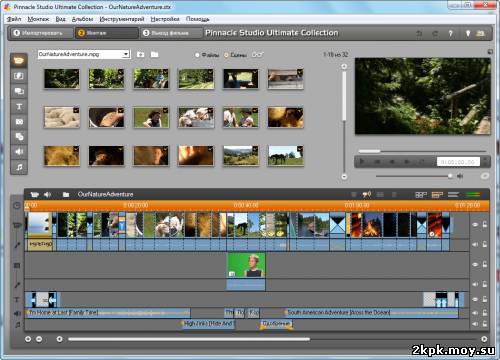Adjust the player volume slider knob
Screen dimensions: 500x360
(450, 176)
